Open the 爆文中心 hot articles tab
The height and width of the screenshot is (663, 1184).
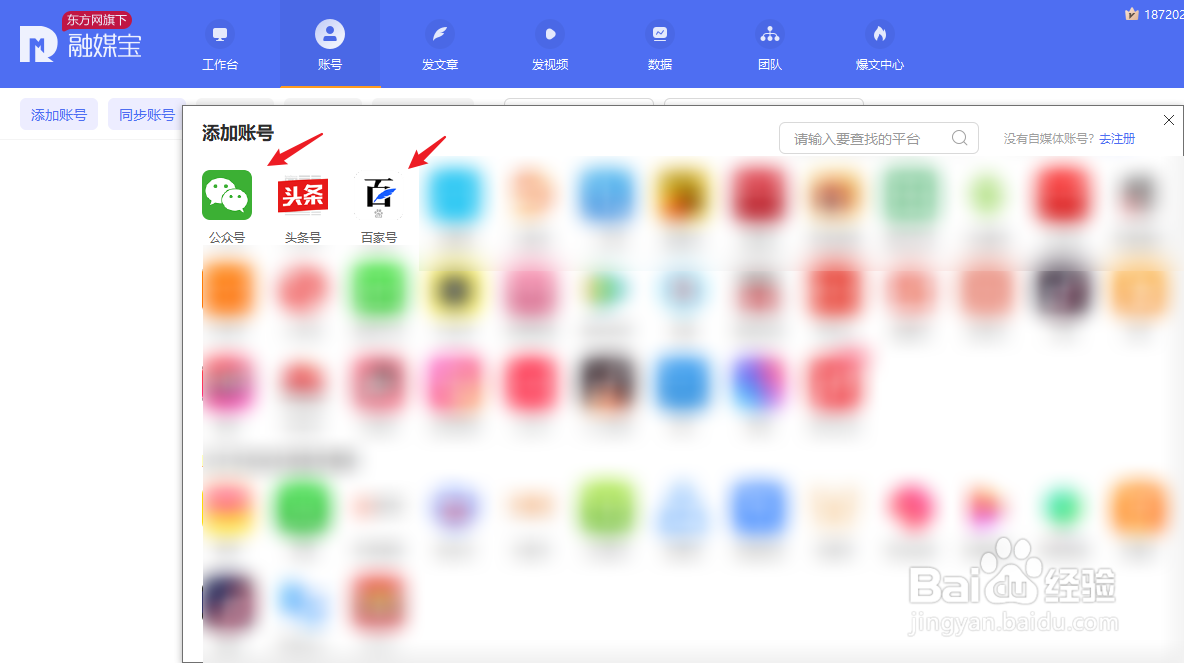coord(880,47)
